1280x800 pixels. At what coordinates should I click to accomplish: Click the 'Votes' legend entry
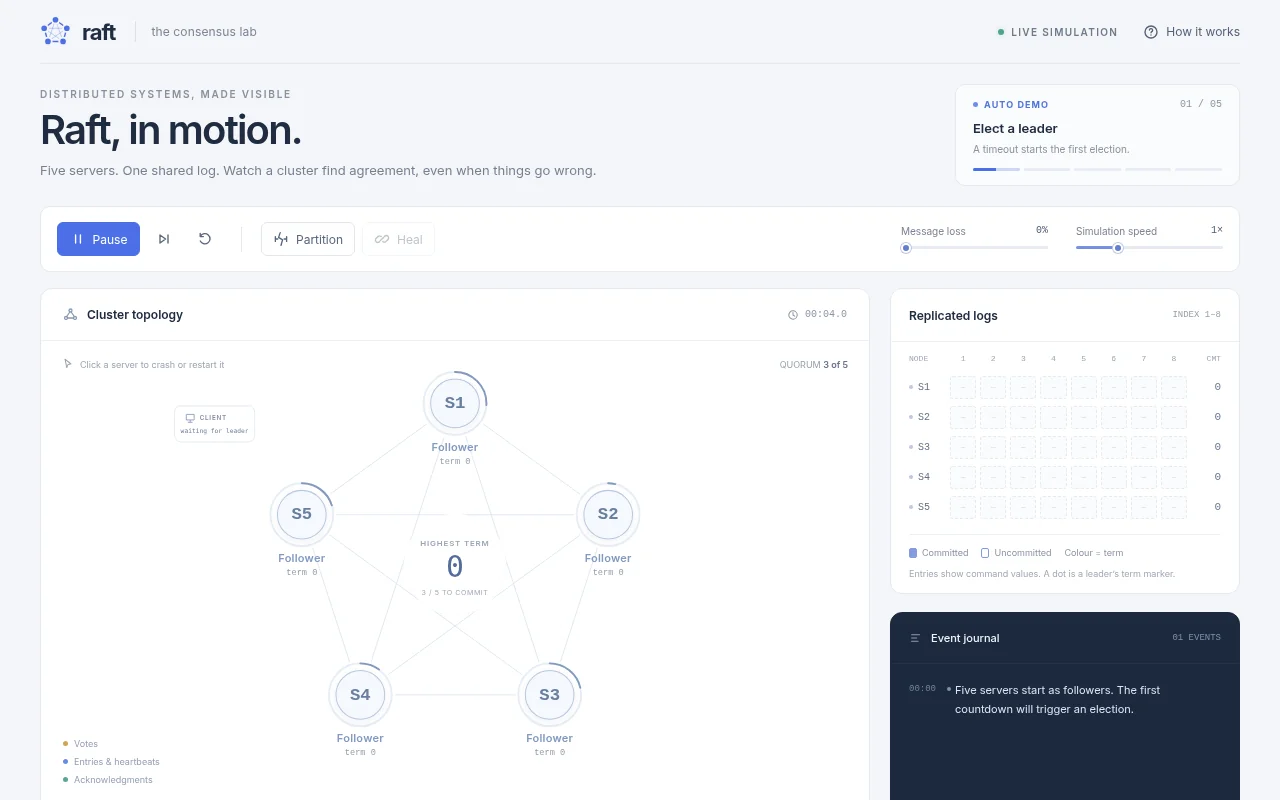point(80,744)
